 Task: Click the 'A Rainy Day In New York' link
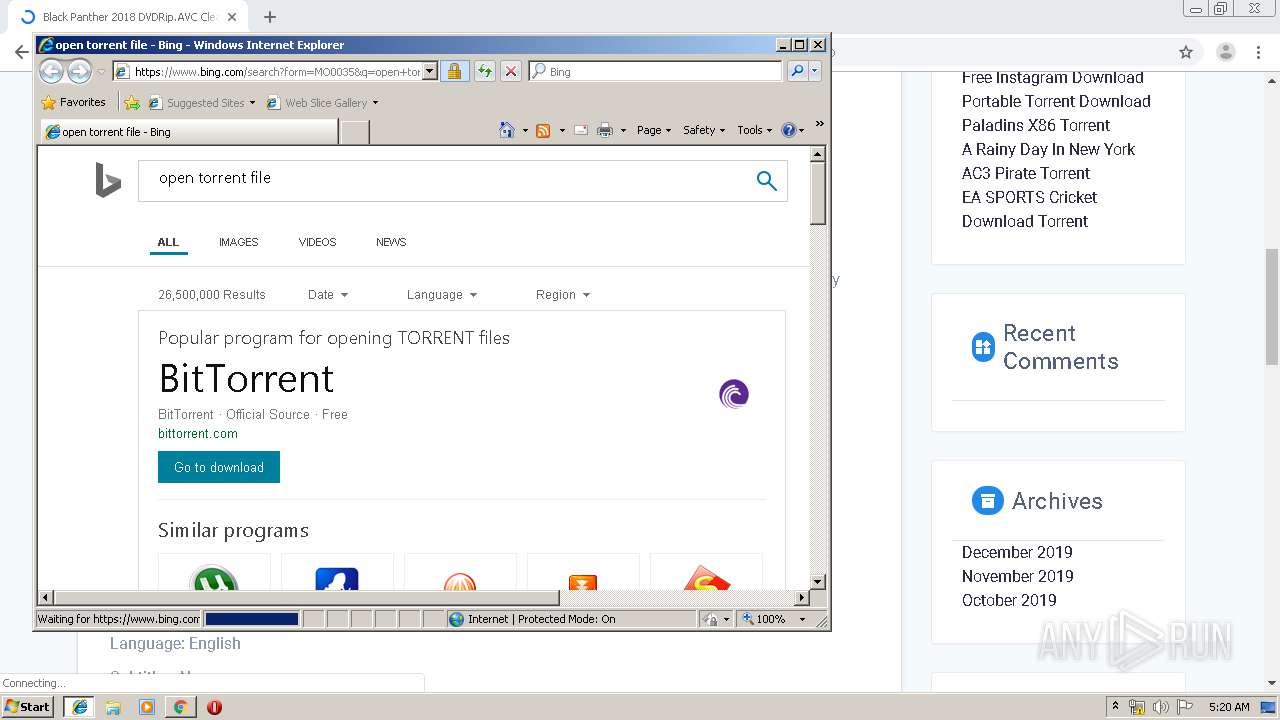(x=1049, y=149)
